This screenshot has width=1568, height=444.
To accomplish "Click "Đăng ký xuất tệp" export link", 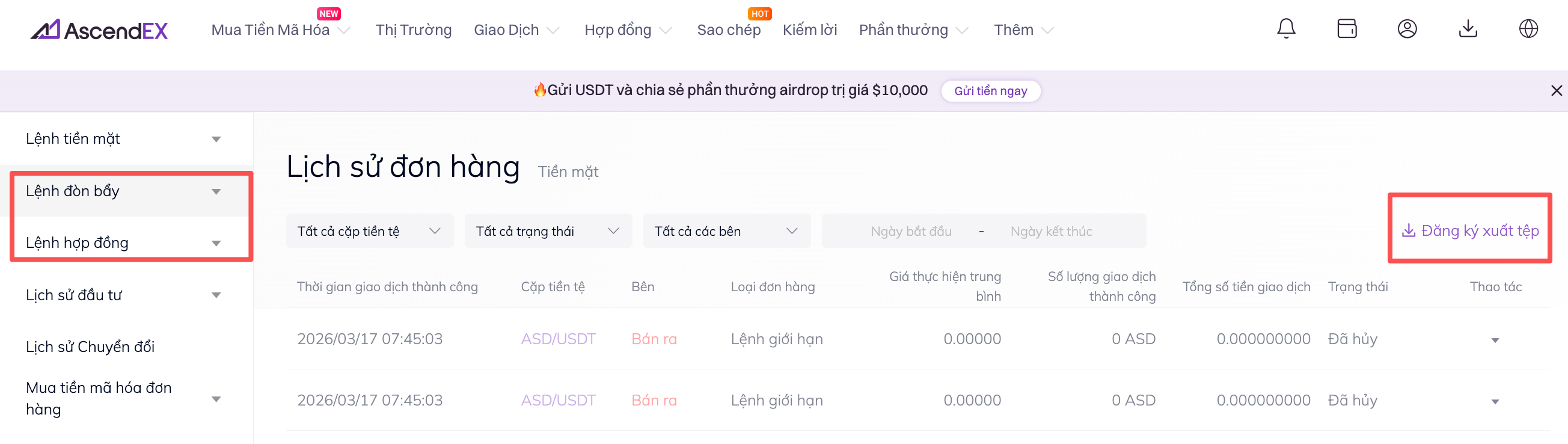I will [x=1471, y=231].
